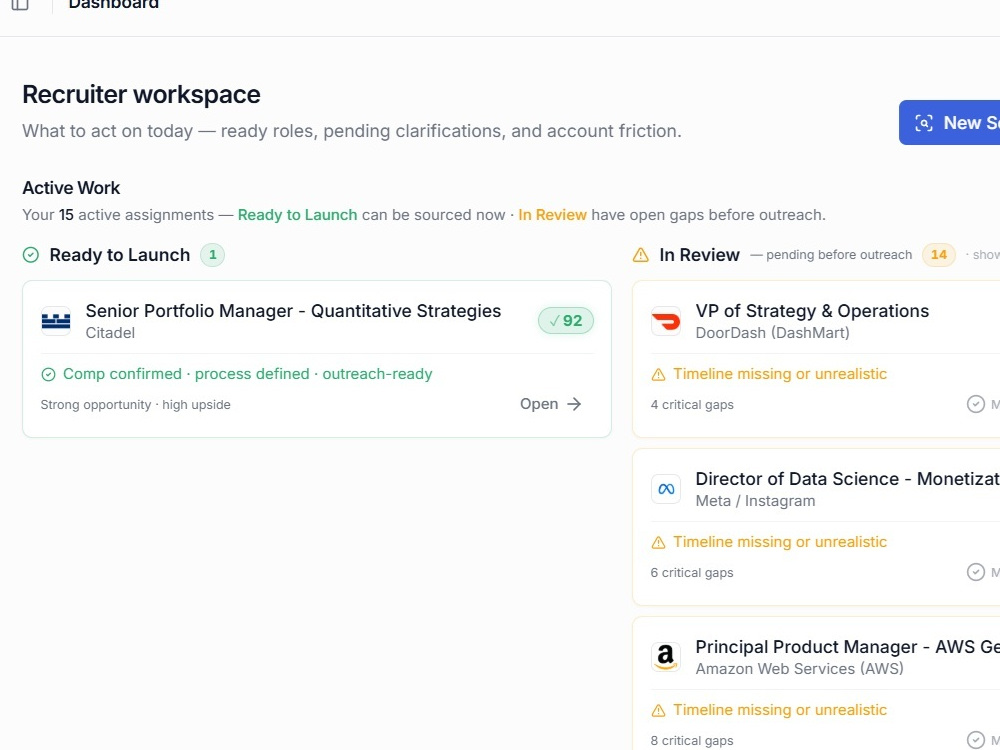Screen dimensions: 1000x750
Task: Open Director of Data Science card title
Action: pos(848,479)
